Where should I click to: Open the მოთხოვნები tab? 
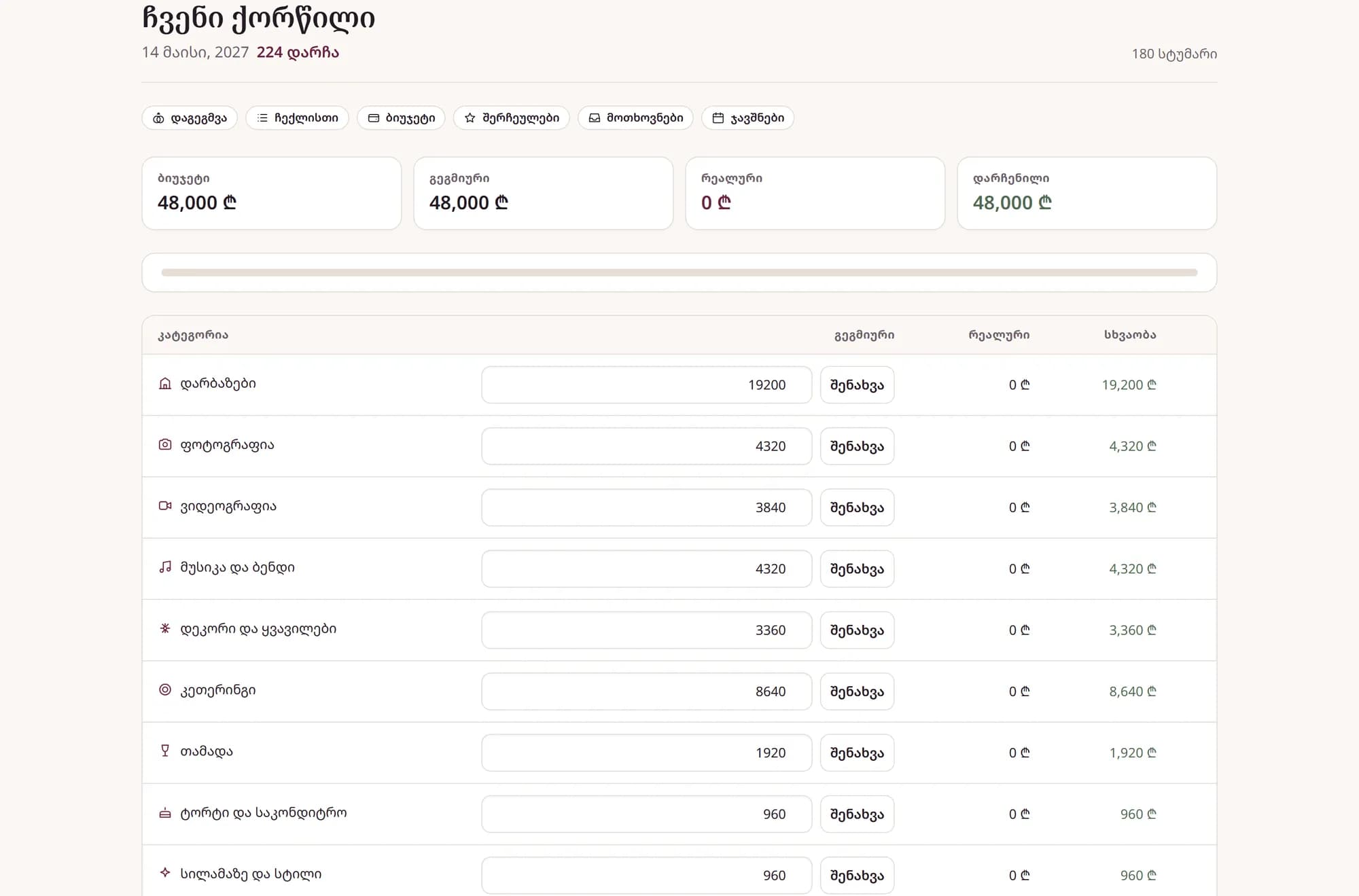click(x=635, y=118)
